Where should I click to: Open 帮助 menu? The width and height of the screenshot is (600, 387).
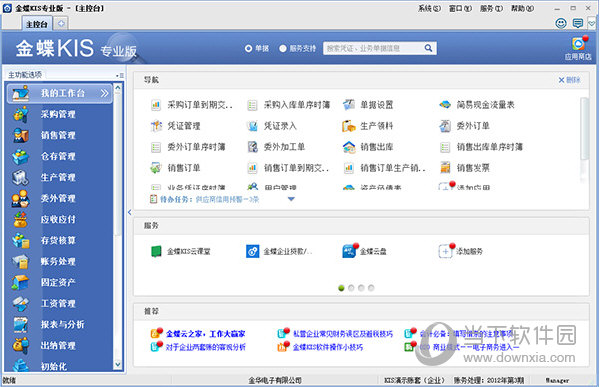522,8
